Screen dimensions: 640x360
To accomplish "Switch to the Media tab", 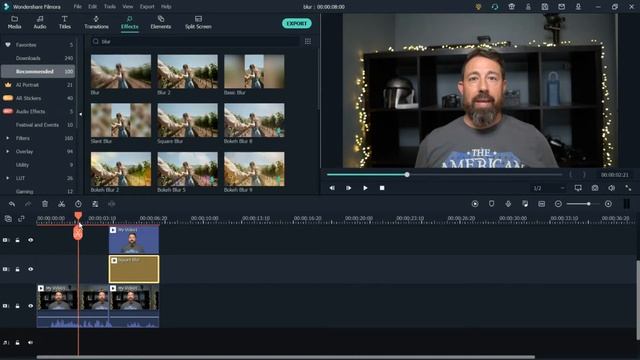I will [x=14, y=22].
